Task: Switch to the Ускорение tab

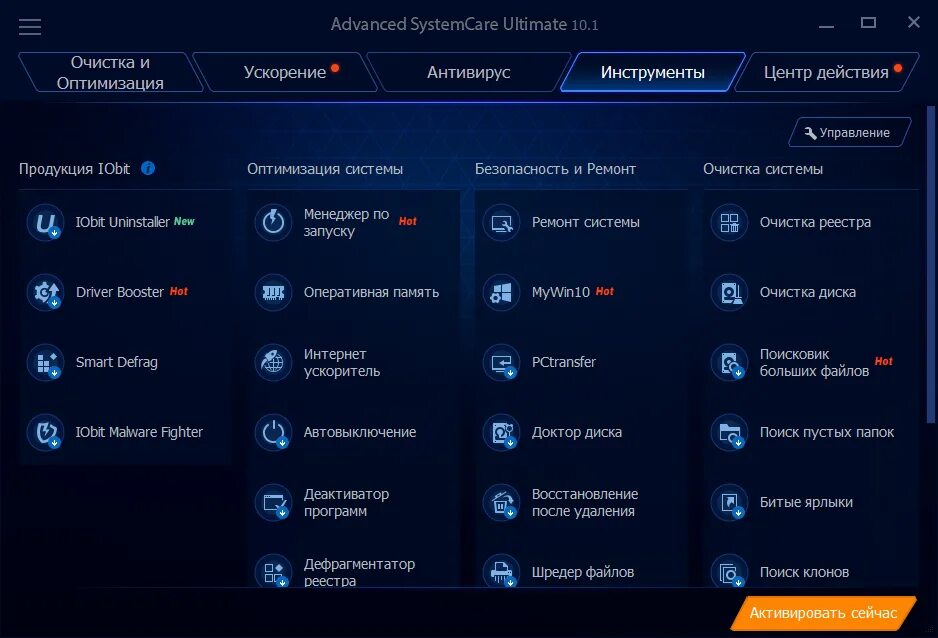Action: pyautogui.click(x=285, y=72)
